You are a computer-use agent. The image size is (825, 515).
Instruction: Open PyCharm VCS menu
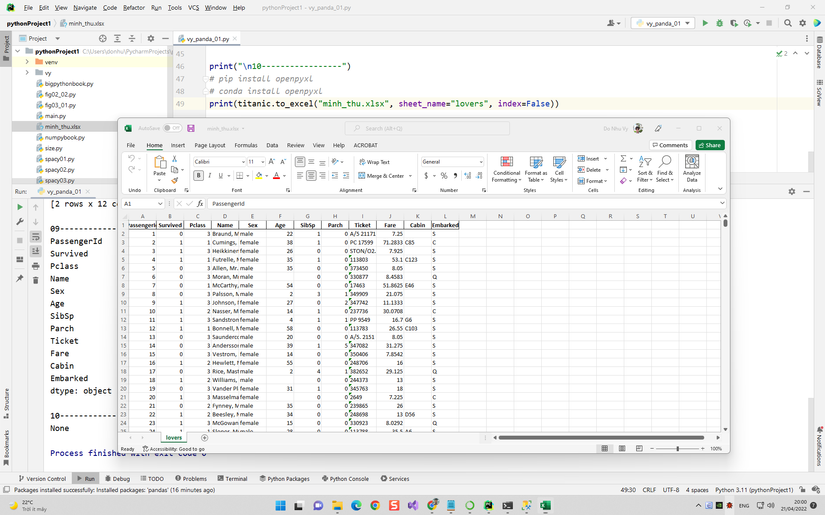tap(194, 8)
